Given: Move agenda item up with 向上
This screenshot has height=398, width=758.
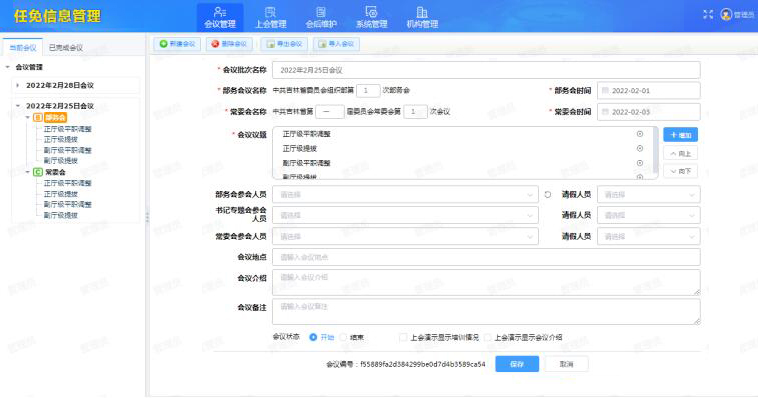Looking at the screenshot, I should (680, 154).
